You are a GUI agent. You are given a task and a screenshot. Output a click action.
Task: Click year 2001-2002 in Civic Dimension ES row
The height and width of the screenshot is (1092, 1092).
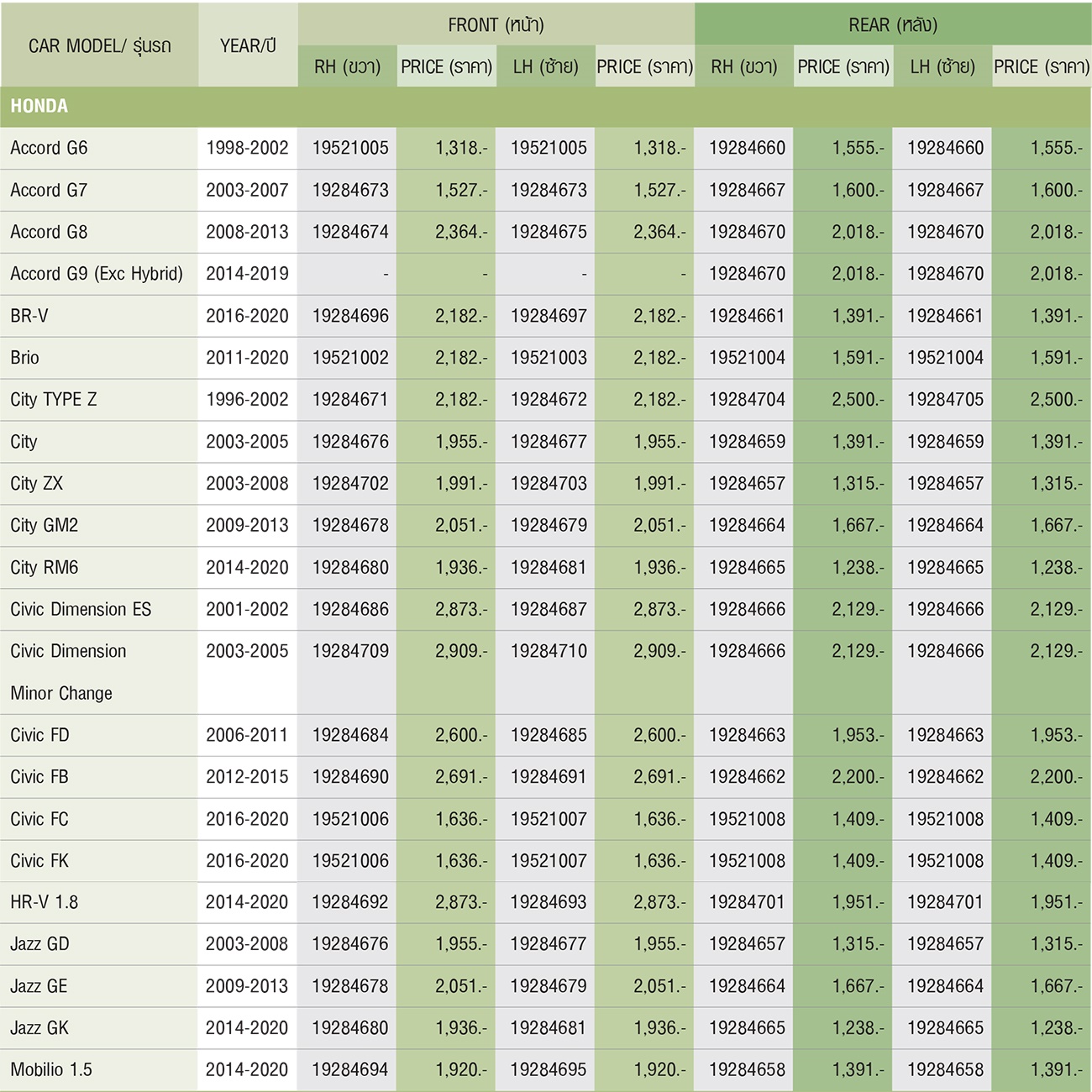point(247,609)
